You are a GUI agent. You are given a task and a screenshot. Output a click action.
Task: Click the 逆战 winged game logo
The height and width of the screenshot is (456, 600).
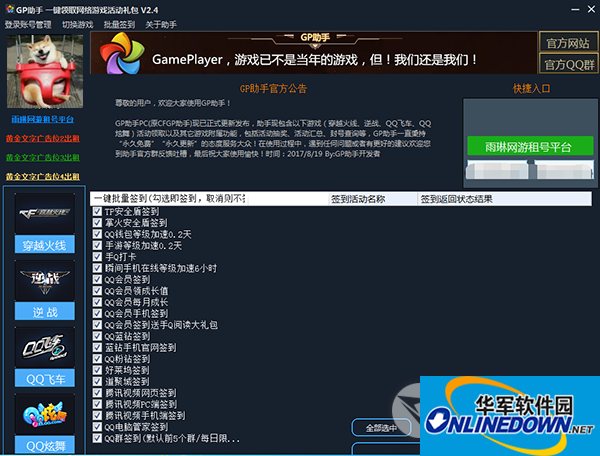point(45,281)
